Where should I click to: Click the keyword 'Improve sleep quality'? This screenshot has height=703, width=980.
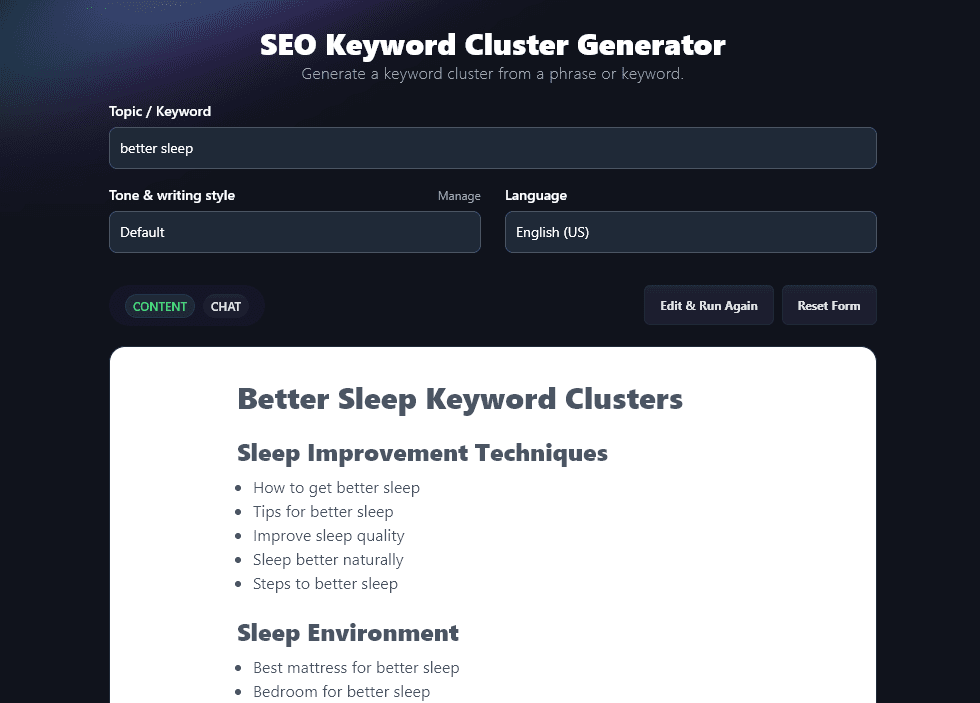pyautogui.click(x=329, y=536)
